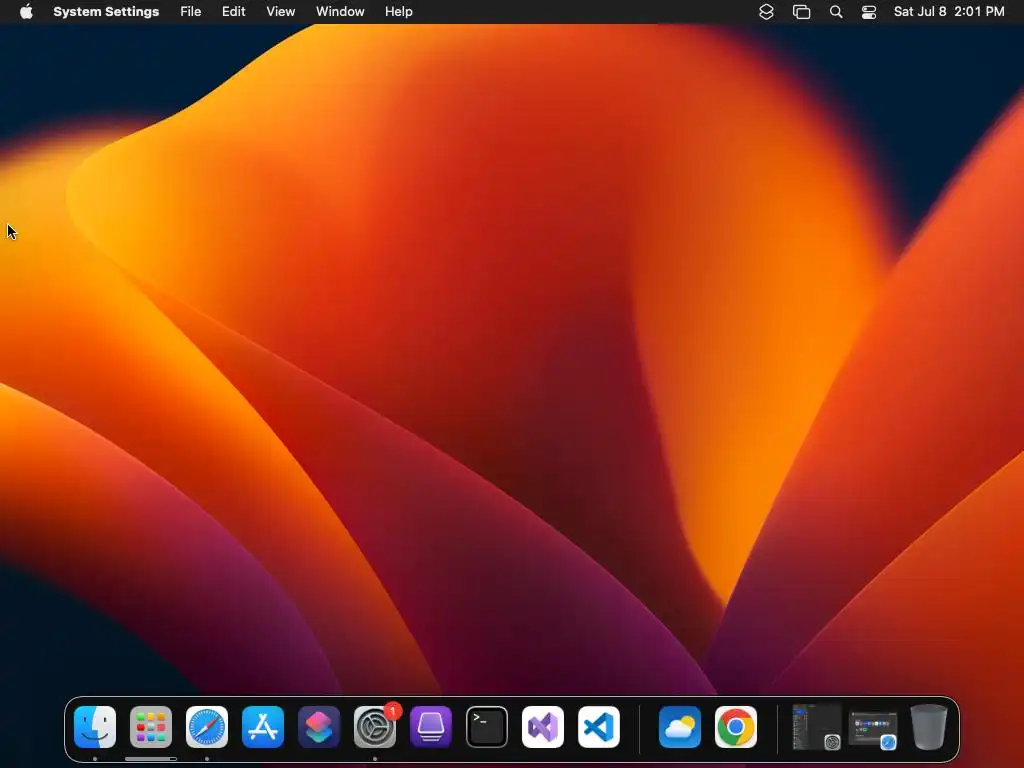Viewport: 1024px width, 768px height.
Task: Open Finder from the Dock
Action: click(95, 727)
